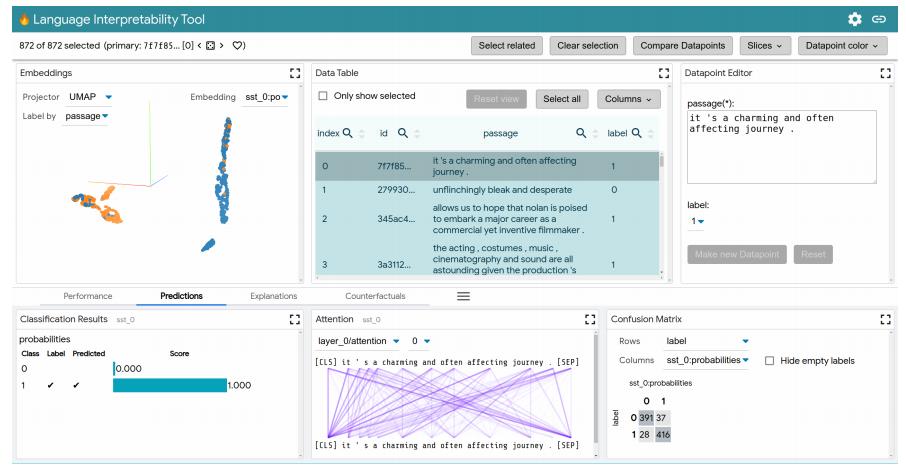Click the class 1 score bar
This screenshot has height=474, width=906.
(x=170, y=385)
